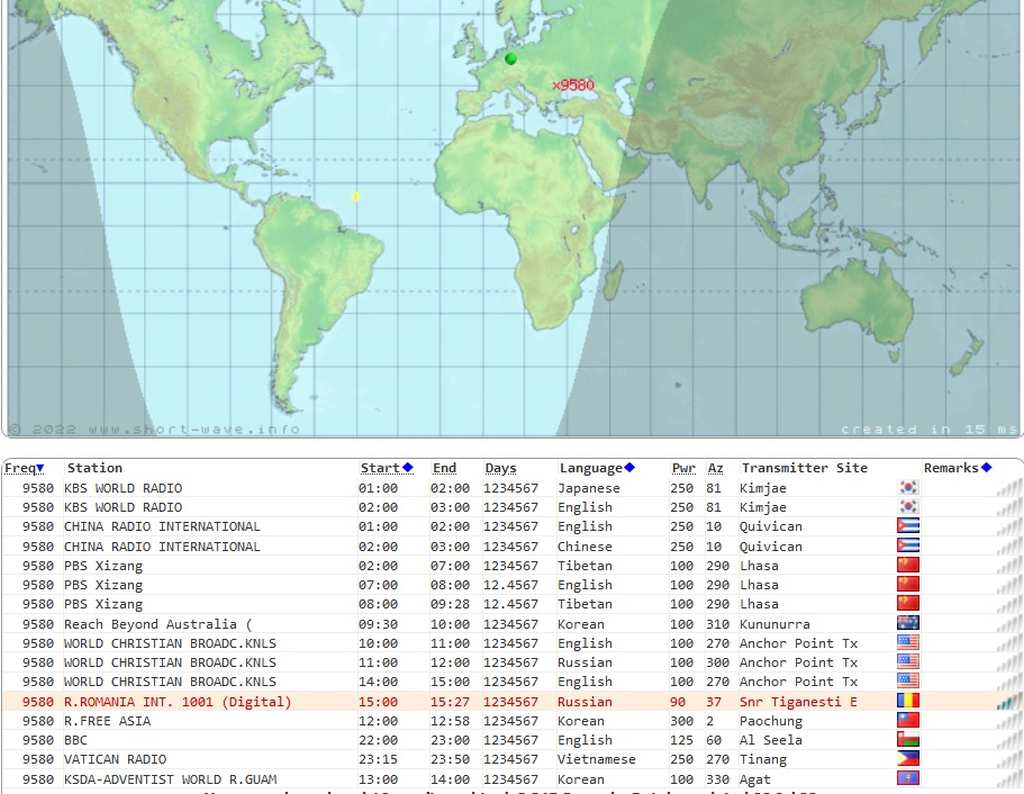Click power value 125 in BBC row
The height and width of the screenshot is (794, 1024).
coord(682,740)
